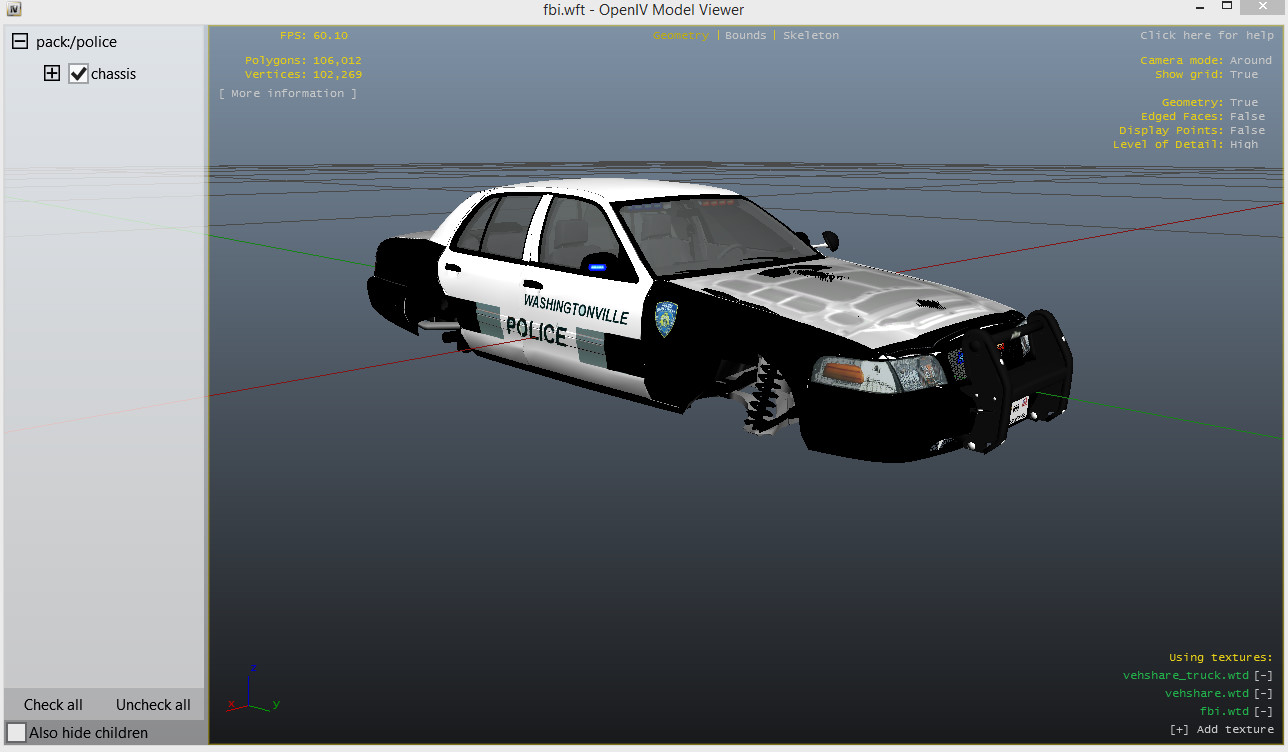The image size is (1288, 752).
Task: Collapse the pack:/police tree node
Action: [19, 42]
